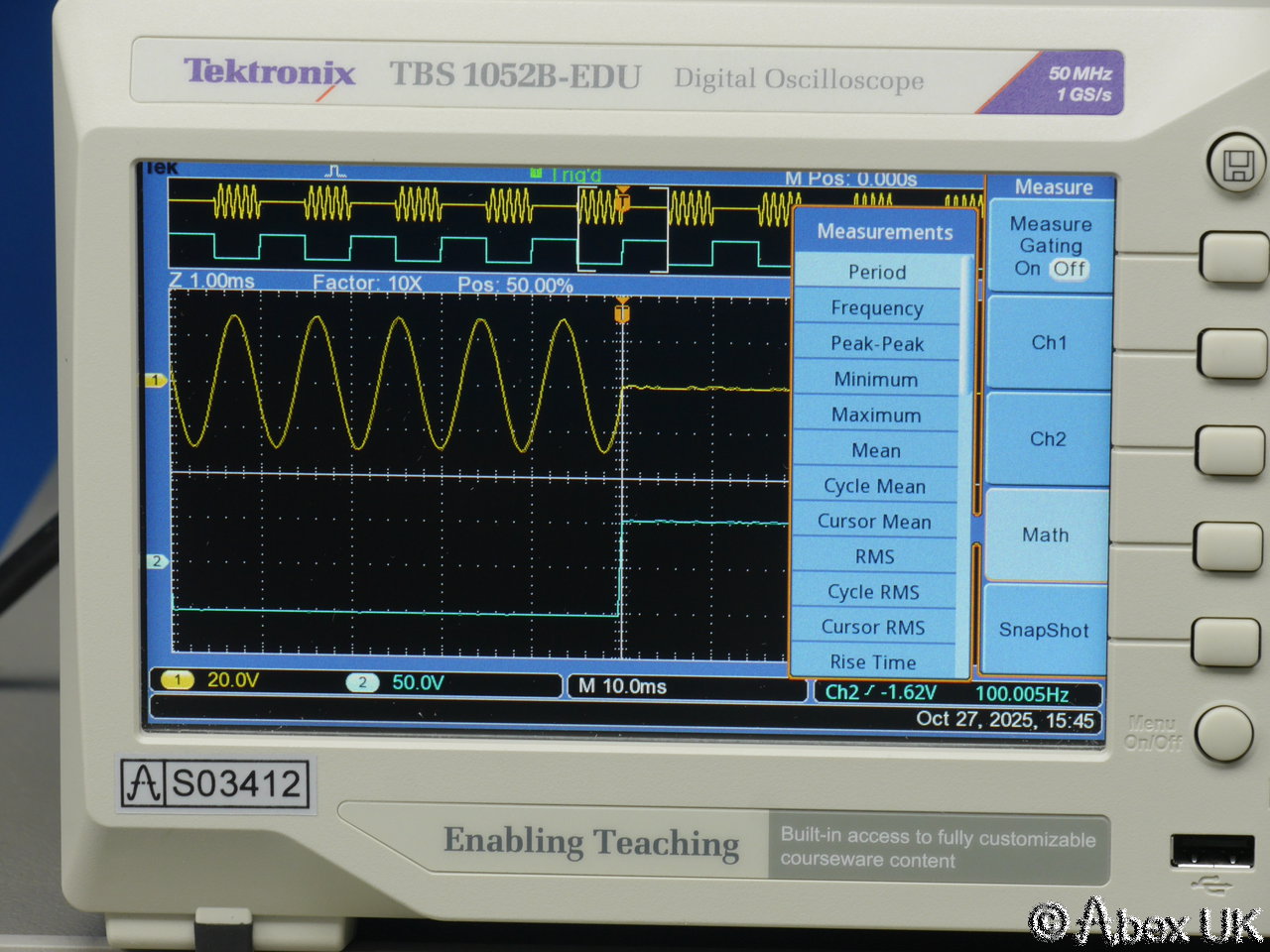Toggle Measure Gating to On
Image resolution: width=1270 pixels, height=952 pixels.
click(1027, 269)
